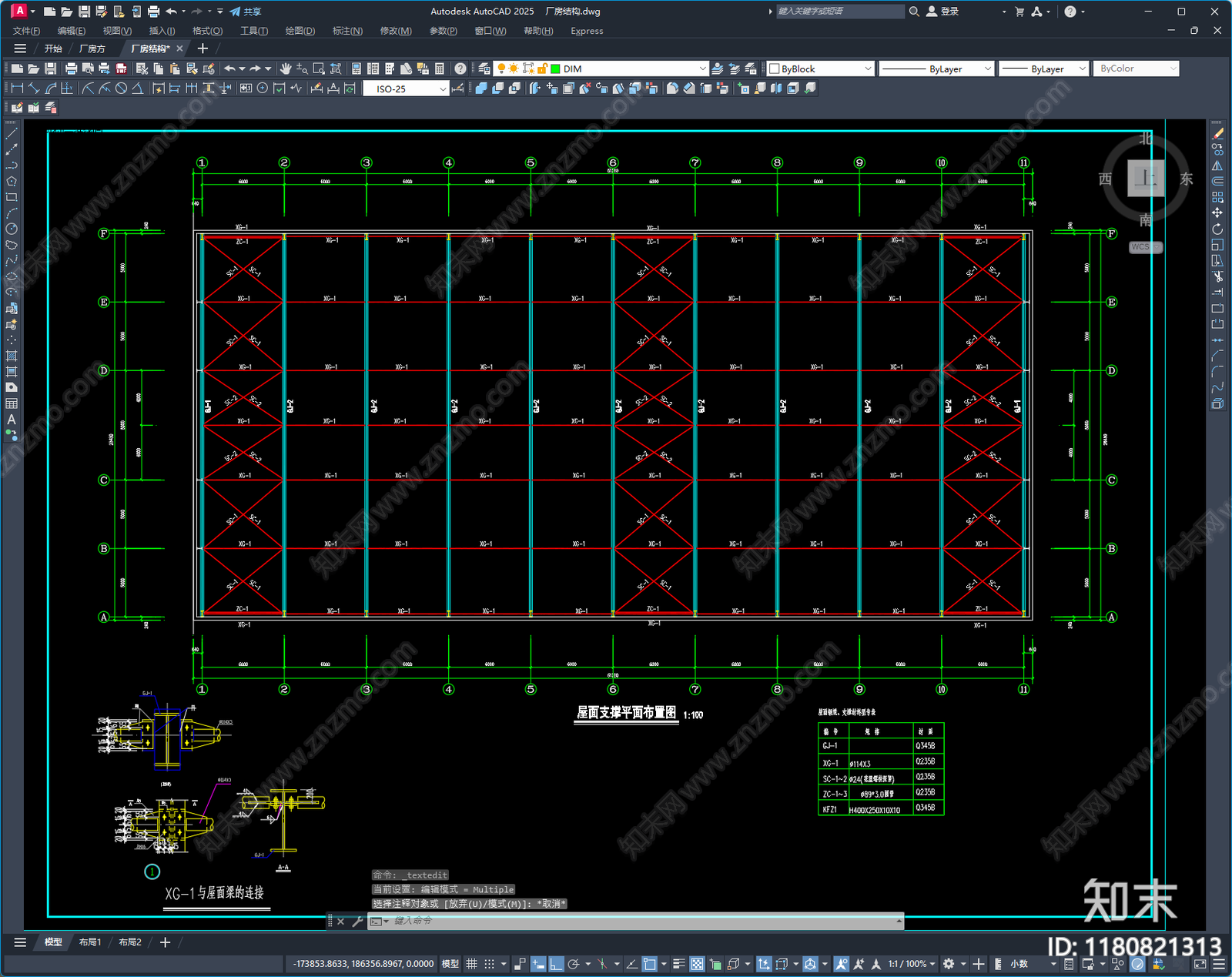Click the QuickCalc calculator icon
The width and height of the screenshot is (1232, 977).
(440, 69)
